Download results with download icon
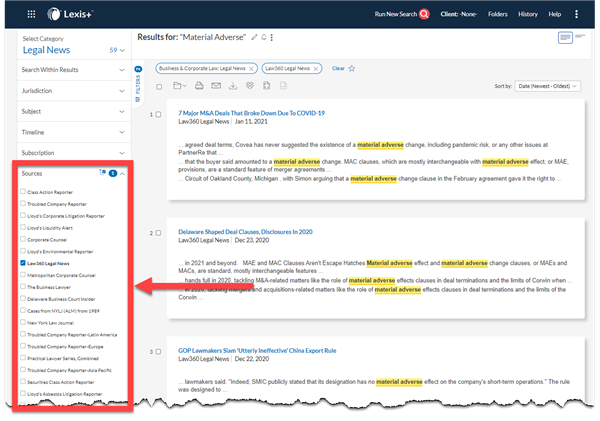Viewport: 600px width, 421px height. 233,86
